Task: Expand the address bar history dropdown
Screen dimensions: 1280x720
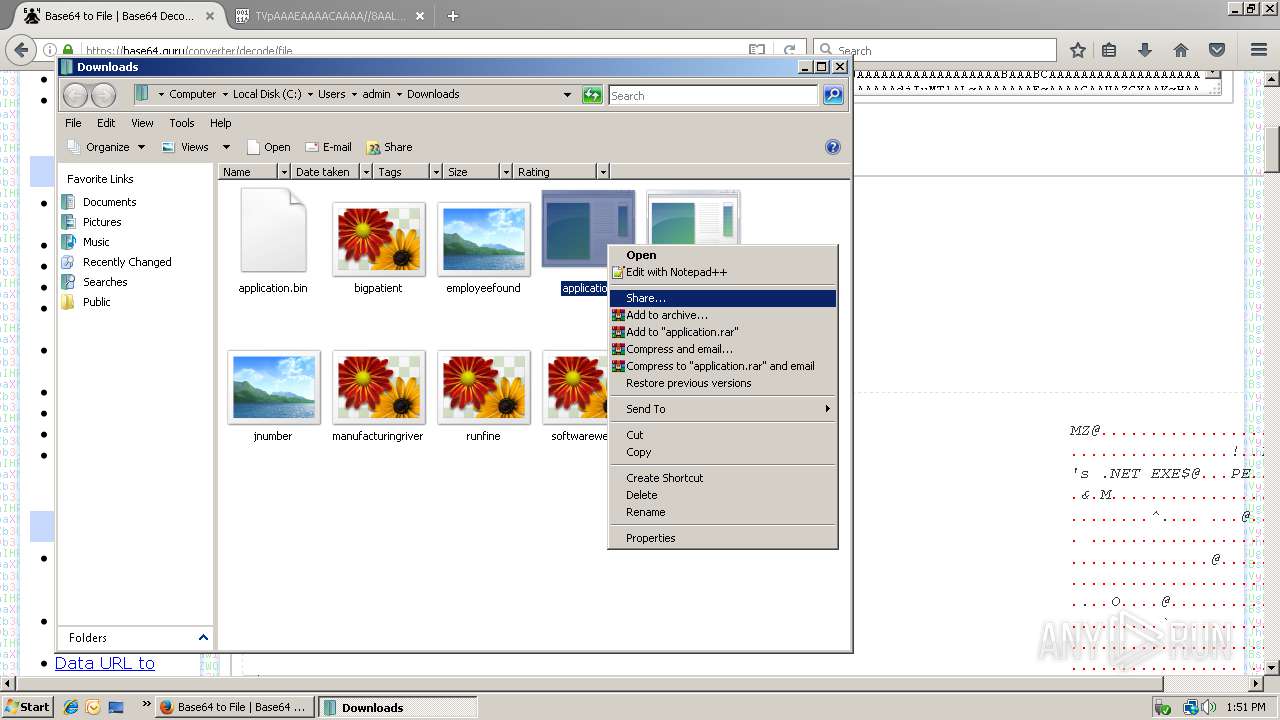Action: [x=567, y=95]
